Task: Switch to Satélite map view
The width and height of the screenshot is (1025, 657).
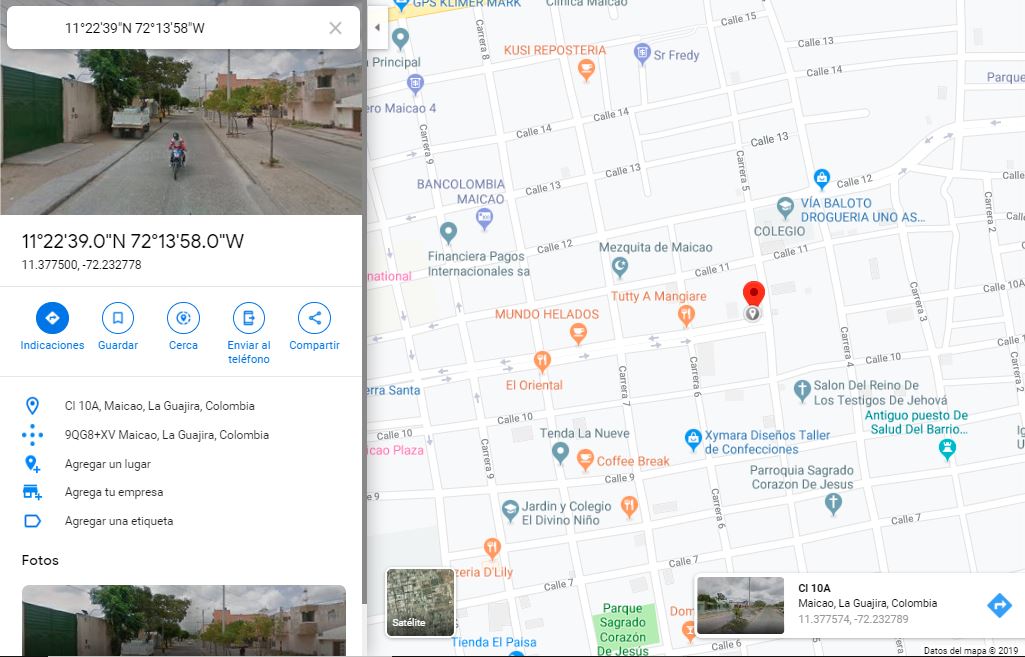Action: (420, 602)
